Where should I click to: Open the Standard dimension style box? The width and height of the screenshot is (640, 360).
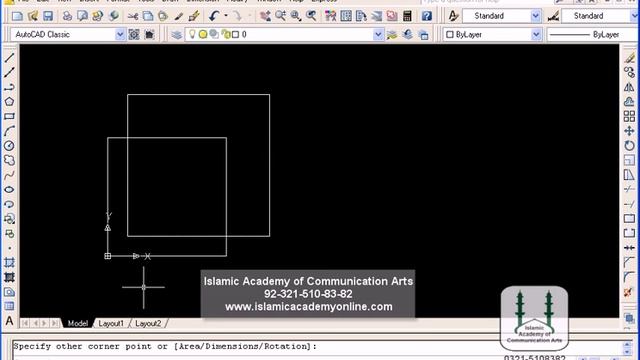[x=600, y=16]
